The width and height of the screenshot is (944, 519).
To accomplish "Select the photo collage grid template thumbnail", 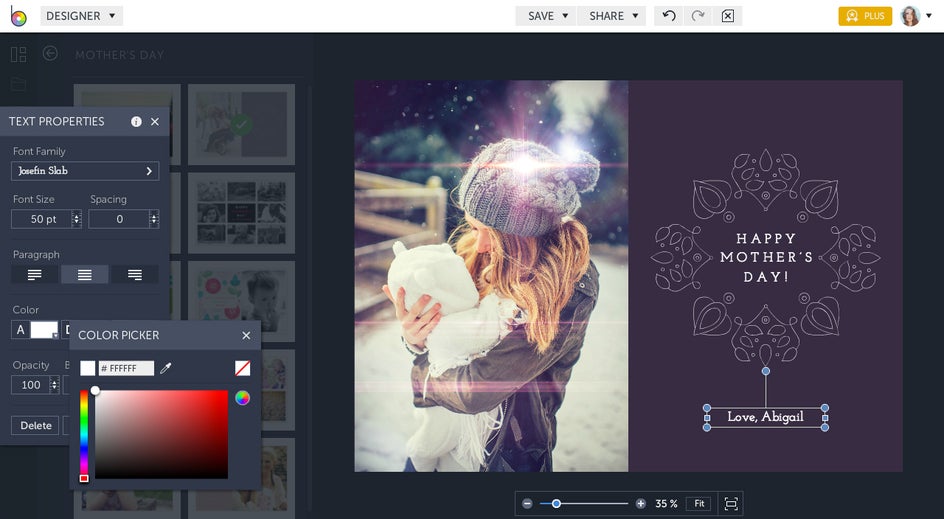I will tap(241, 213).
